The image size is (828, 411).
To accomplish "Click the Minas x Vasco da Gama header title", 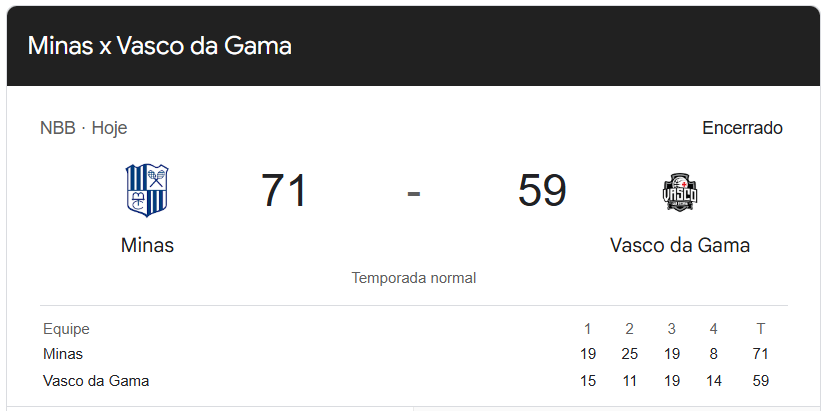I will point(160,46).
